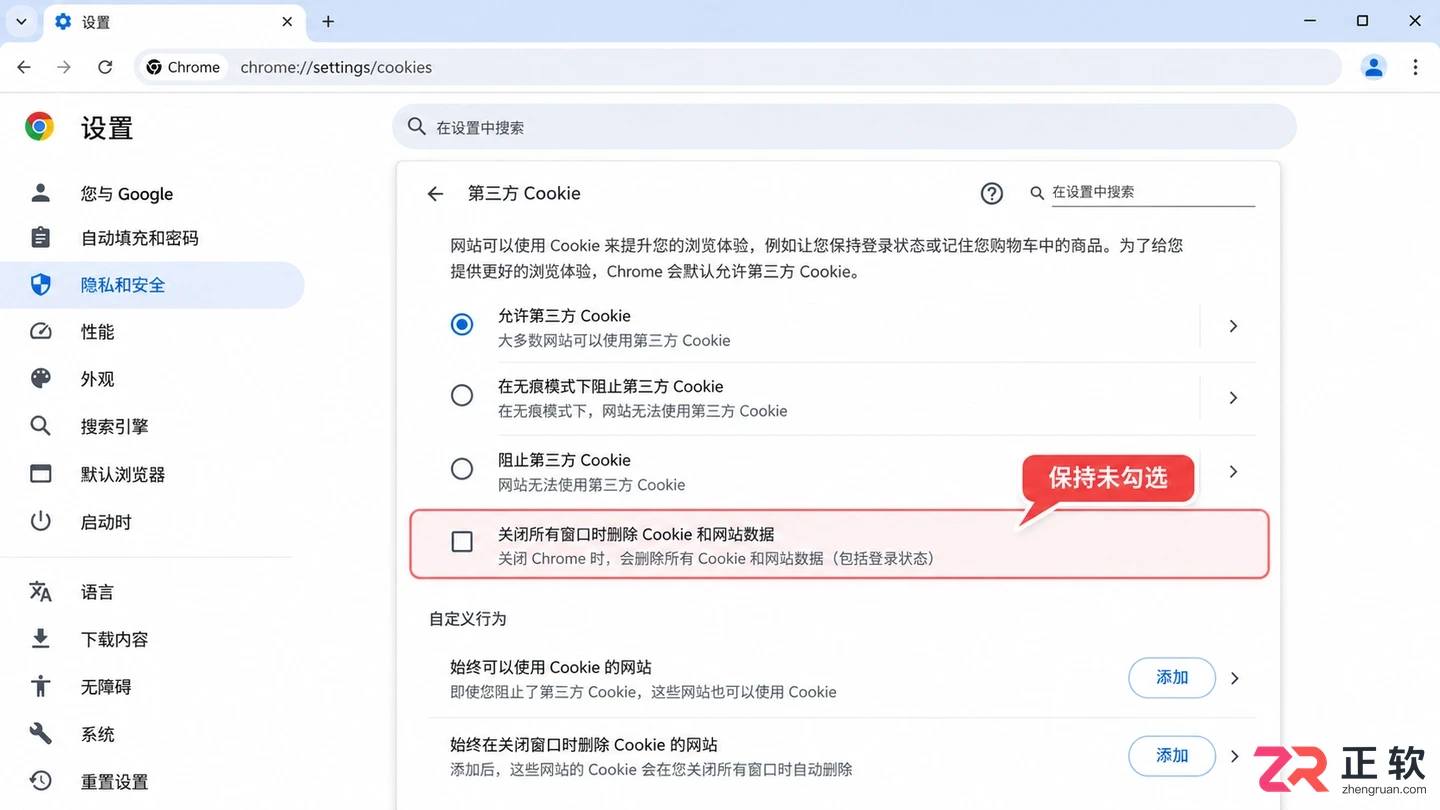Click the person icon beside 您与 Google

(40, 192)
